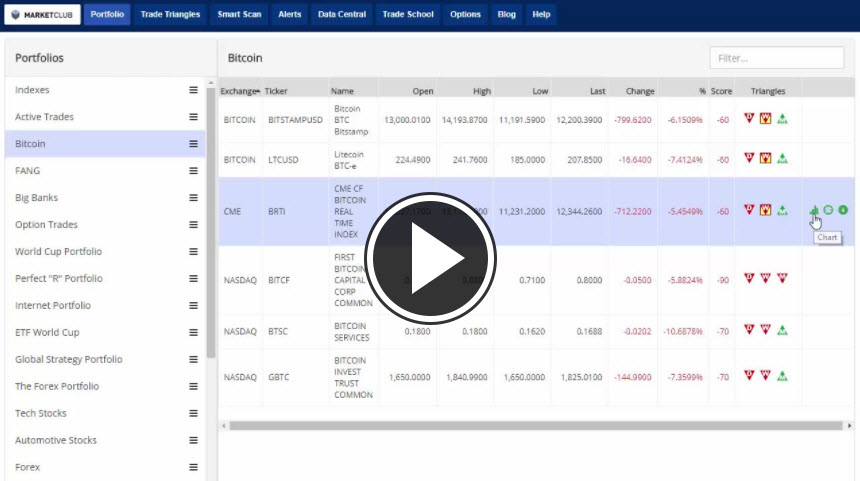Click the solid green circle icon in BRTI row

coord(843,210)
